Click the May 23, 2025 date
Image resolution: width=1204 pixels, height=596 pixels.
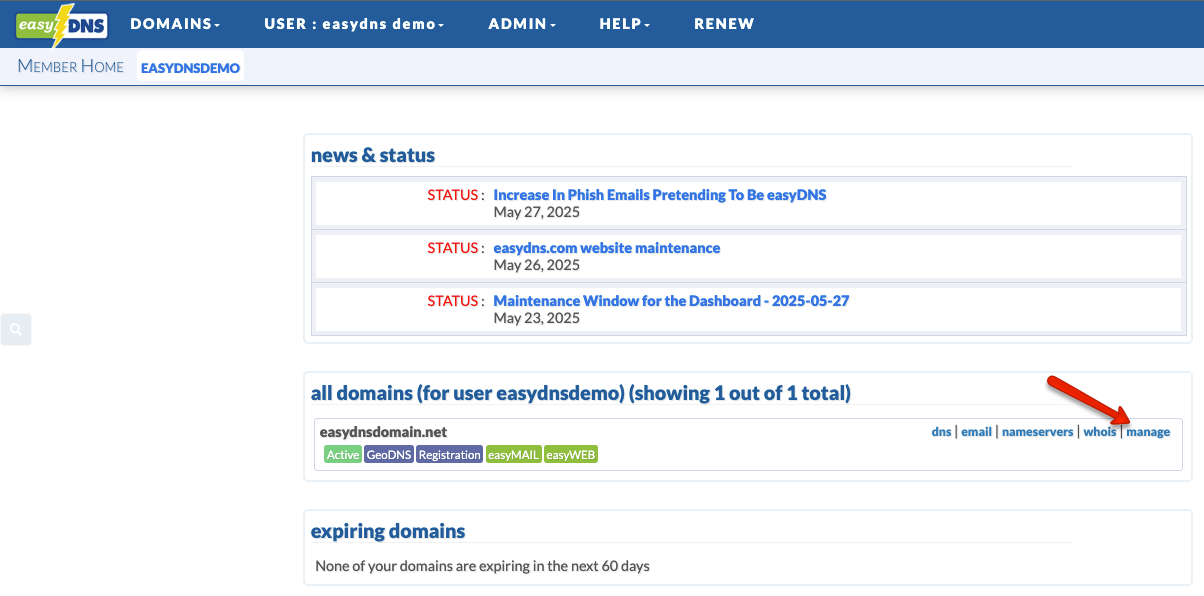point(536,318)
